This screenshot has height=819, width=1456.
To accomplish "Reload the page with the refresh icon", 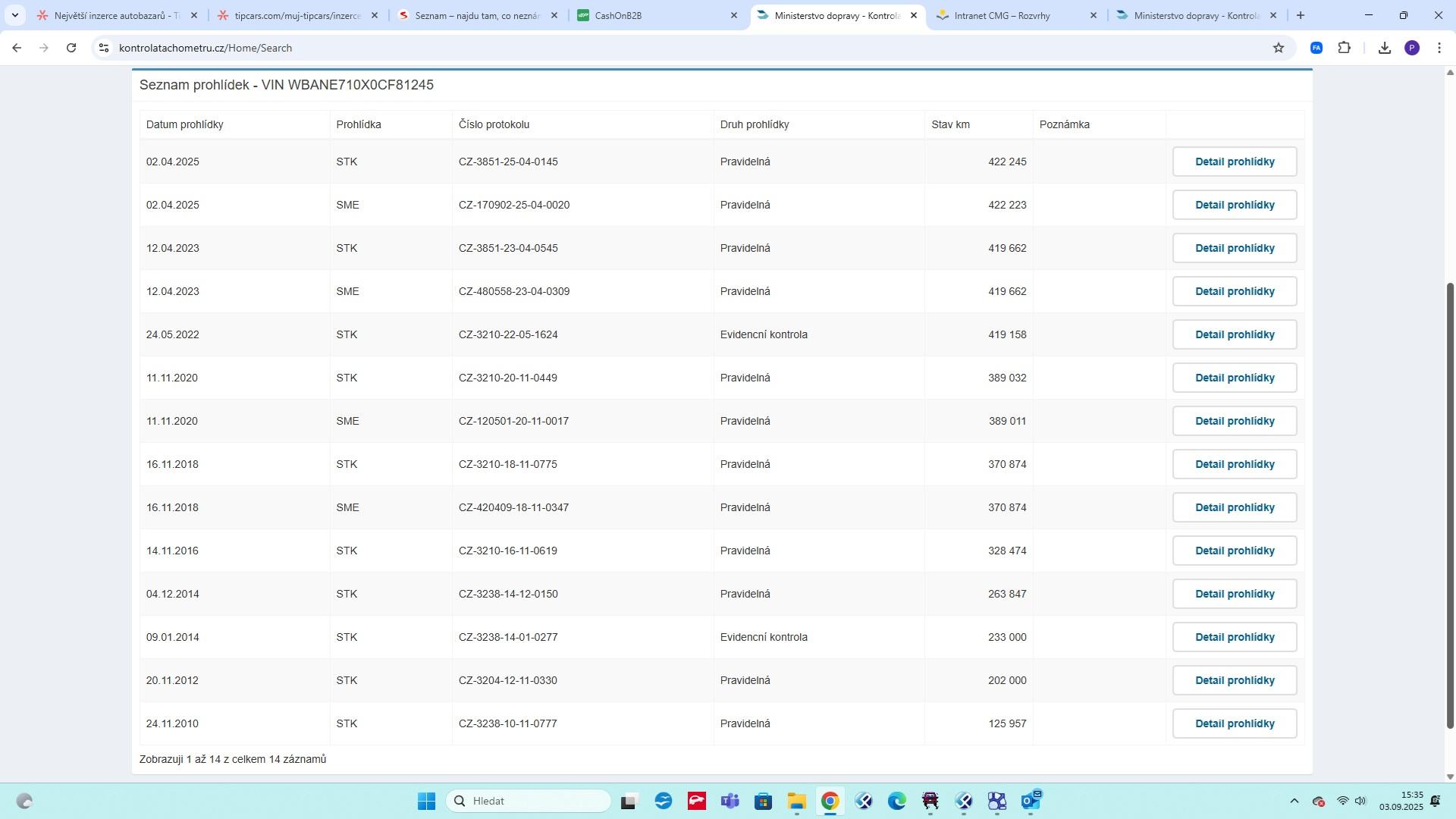I will 71,48.
